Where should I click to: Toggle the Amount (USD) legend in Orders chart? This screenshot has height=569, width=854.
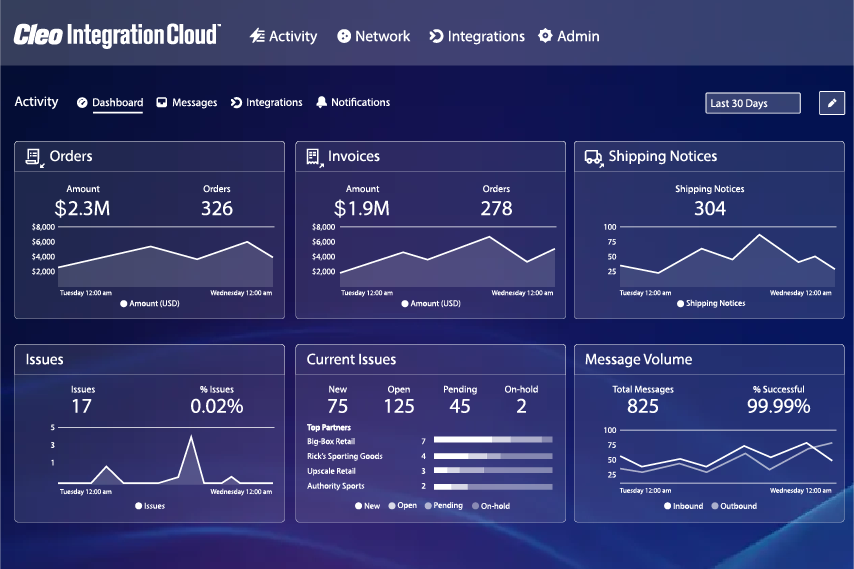pos(150,303)
